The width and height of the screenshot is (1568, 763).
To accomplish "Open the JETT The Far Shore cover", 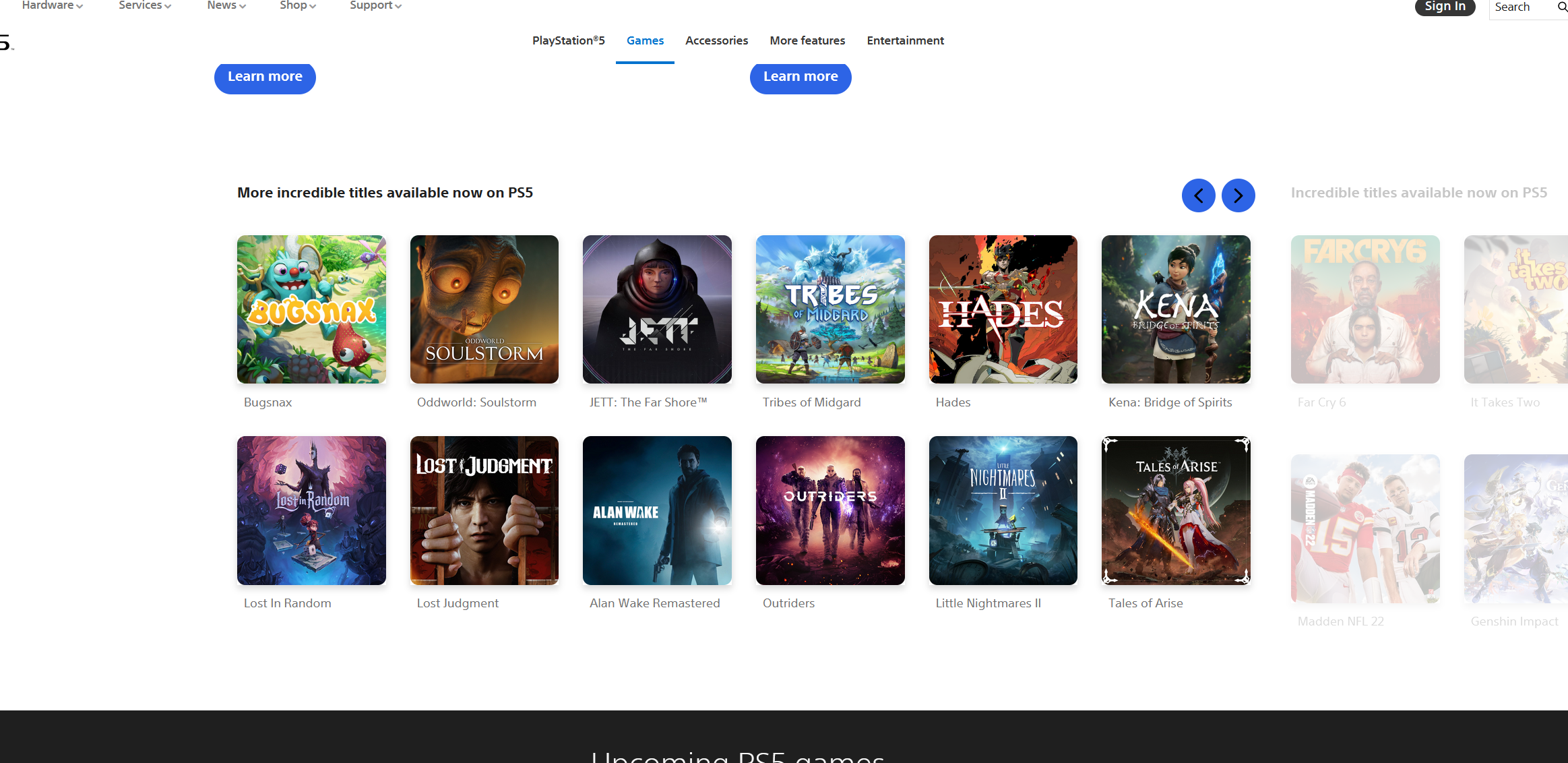I will point(657,309).
